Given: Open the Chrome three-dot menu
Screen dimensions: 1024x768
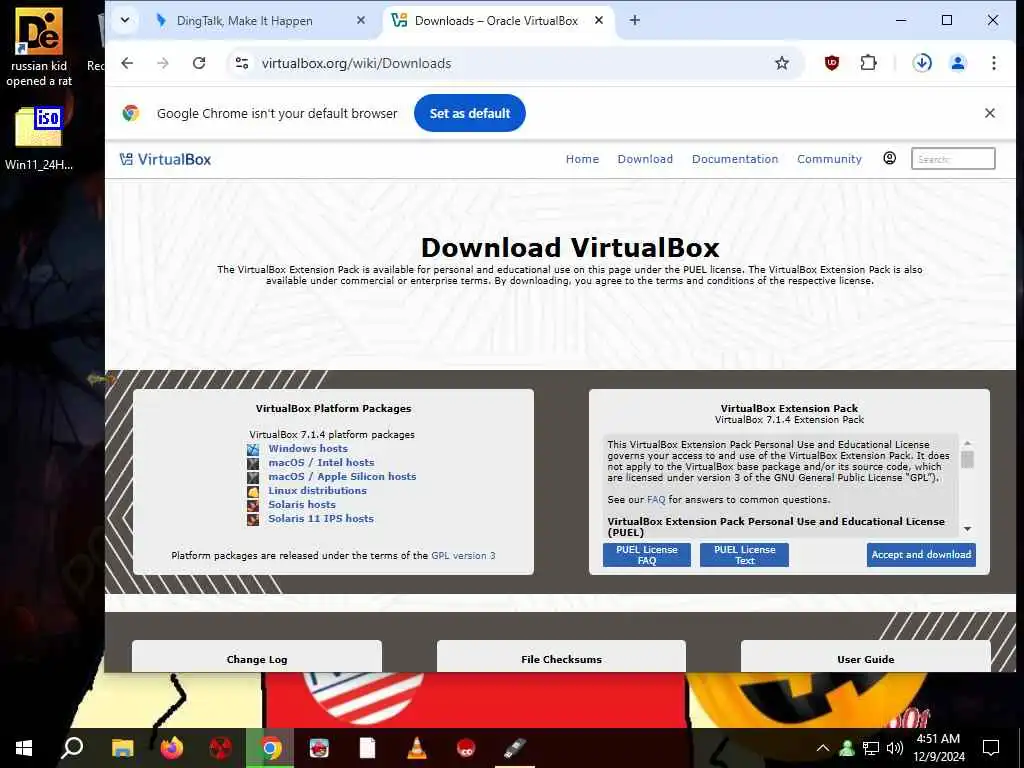Looking at the screenshot, I should click(x=993, y=63).
